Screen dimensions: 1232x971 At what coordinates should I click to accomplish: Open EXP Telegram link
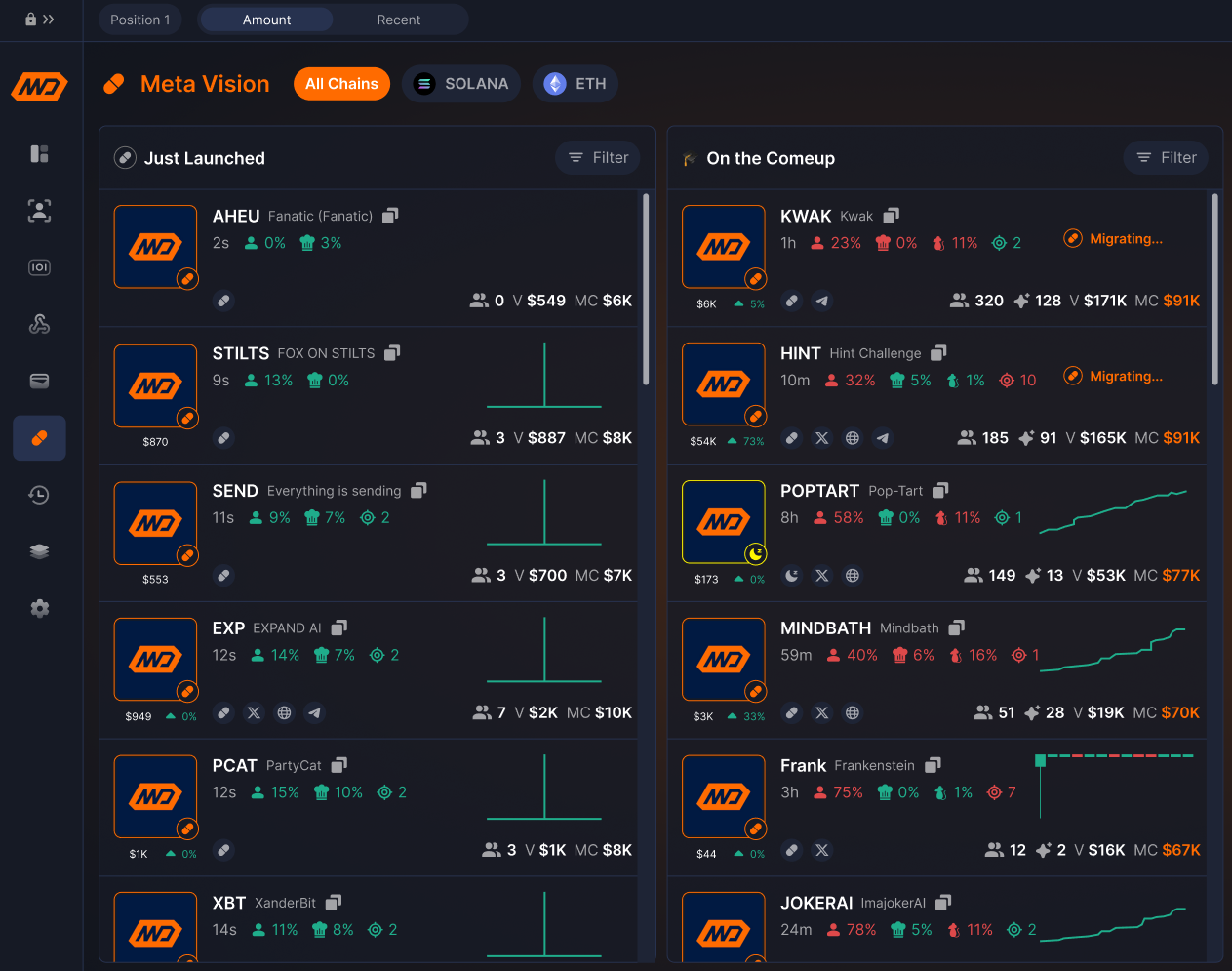point(314,713)
